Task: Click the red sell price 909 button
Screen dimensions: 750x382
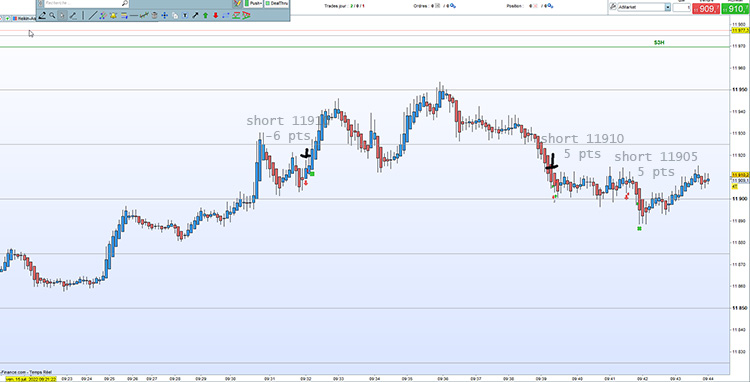Action: [x=706, y=9]
